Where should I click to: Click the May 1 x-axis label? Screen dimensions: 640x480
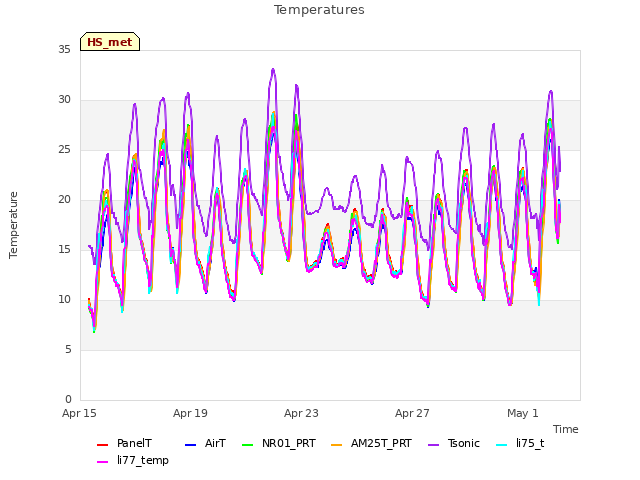pyautogui.click(x=523, y=413)
